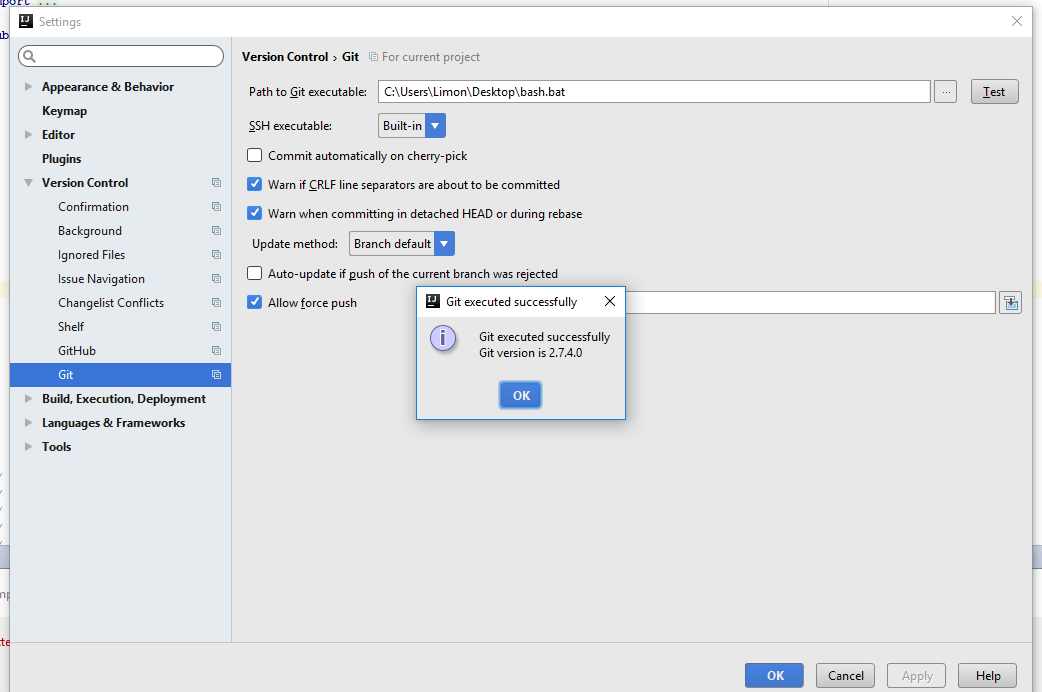Click the per-project icon beside Shelf entry
This screenshot has height=692, width=1042.
(x=216, y=326)
